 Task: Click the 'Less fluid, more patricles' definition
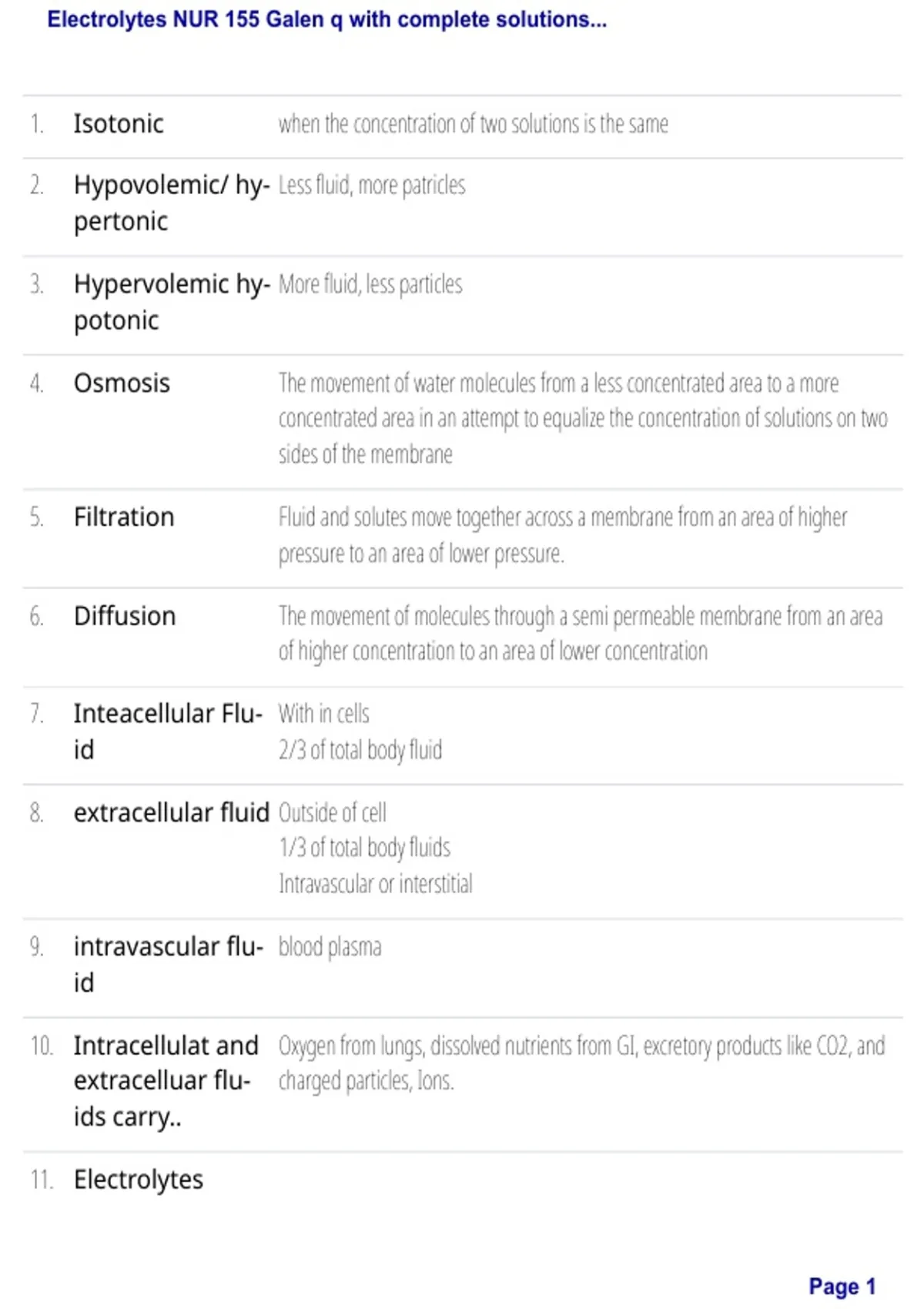tap(372, 186)
